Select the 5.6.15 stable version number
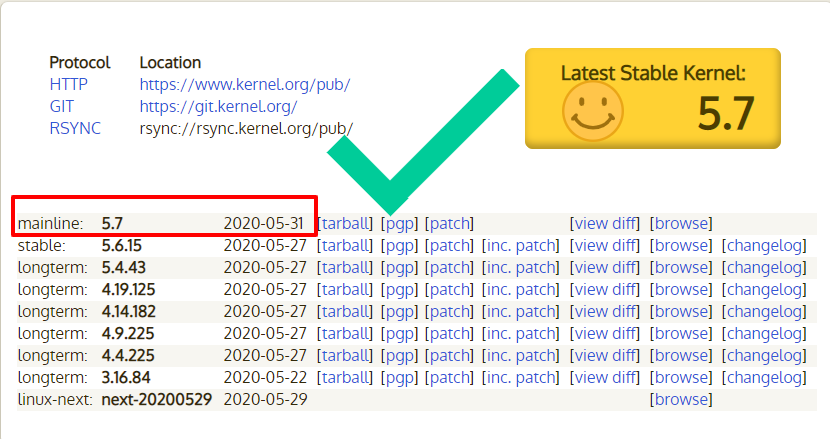The image size is (830, 439). pyautogui.click(x=122, y=246)
